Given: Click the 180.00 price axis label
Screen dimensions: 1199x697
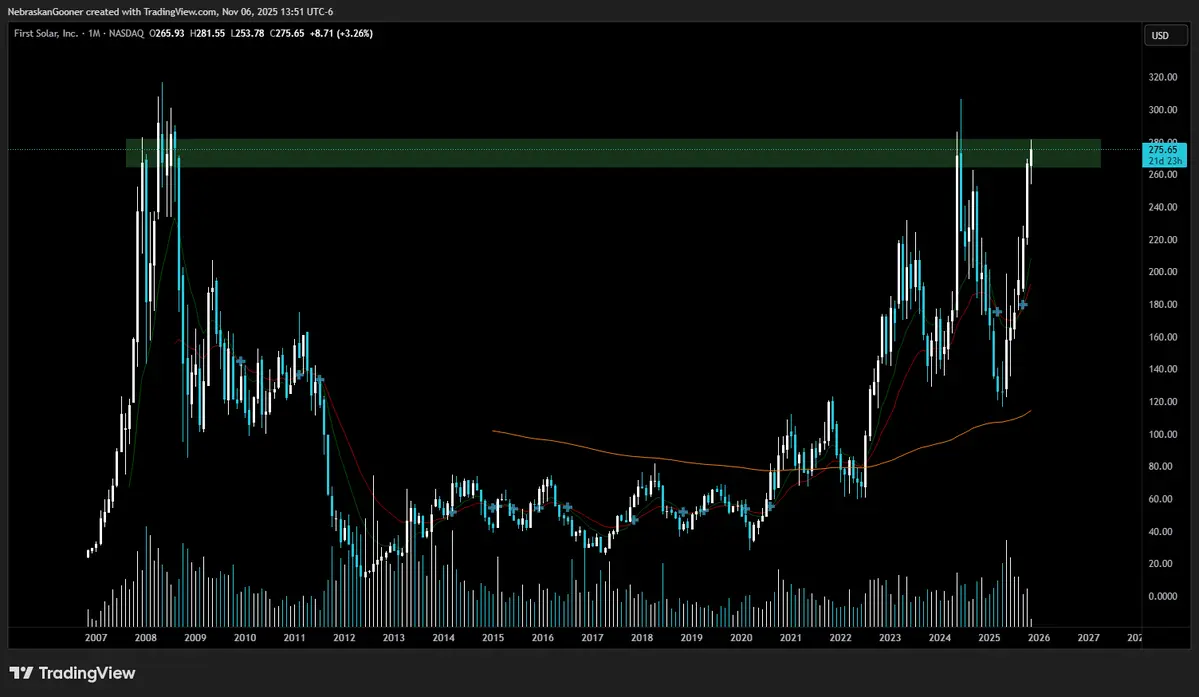Looking at the screenshot, I should click(x=1162, y=304).
